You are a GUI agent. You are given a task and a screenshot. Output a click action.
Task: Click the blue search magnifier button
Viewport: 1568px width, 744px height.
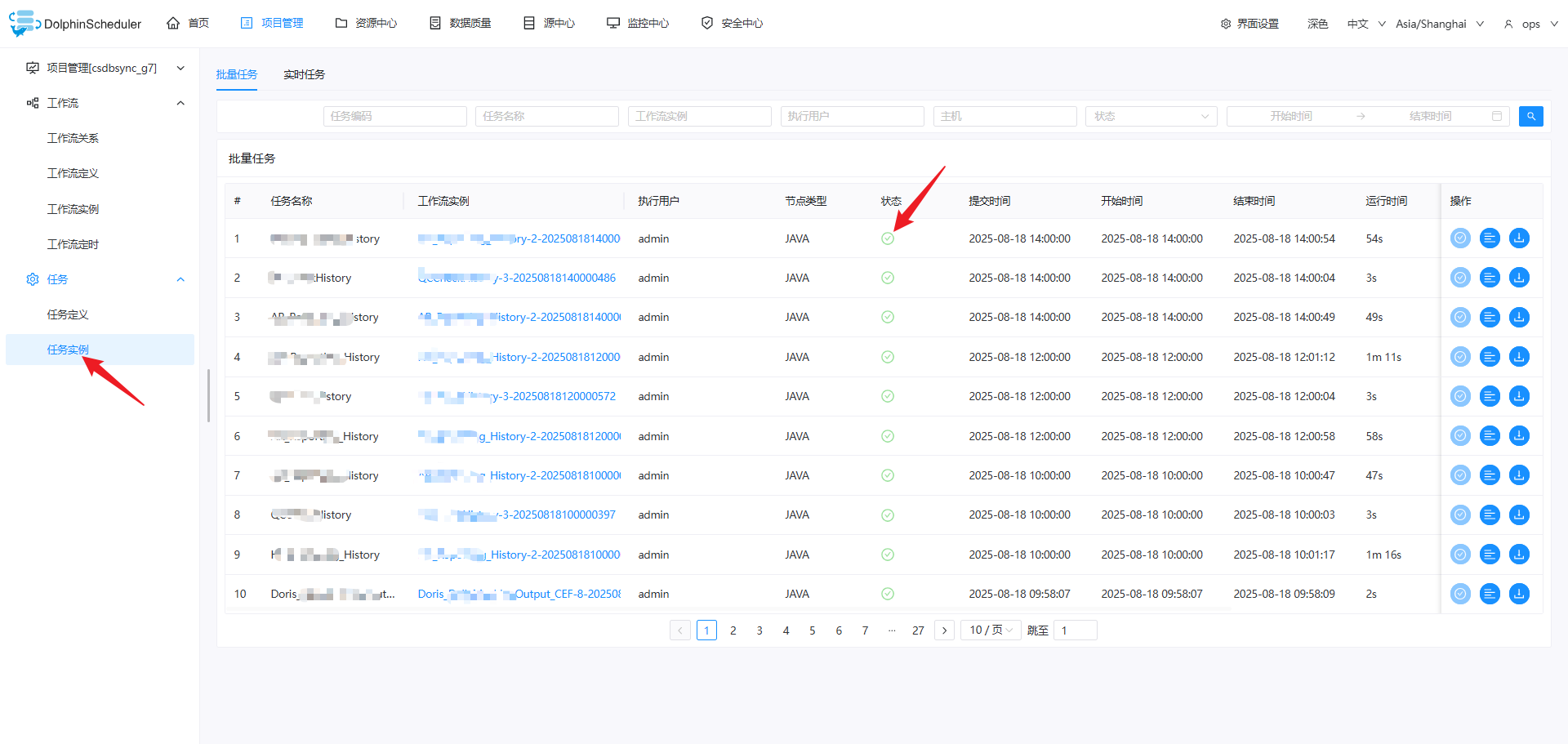click(1530, 116)
